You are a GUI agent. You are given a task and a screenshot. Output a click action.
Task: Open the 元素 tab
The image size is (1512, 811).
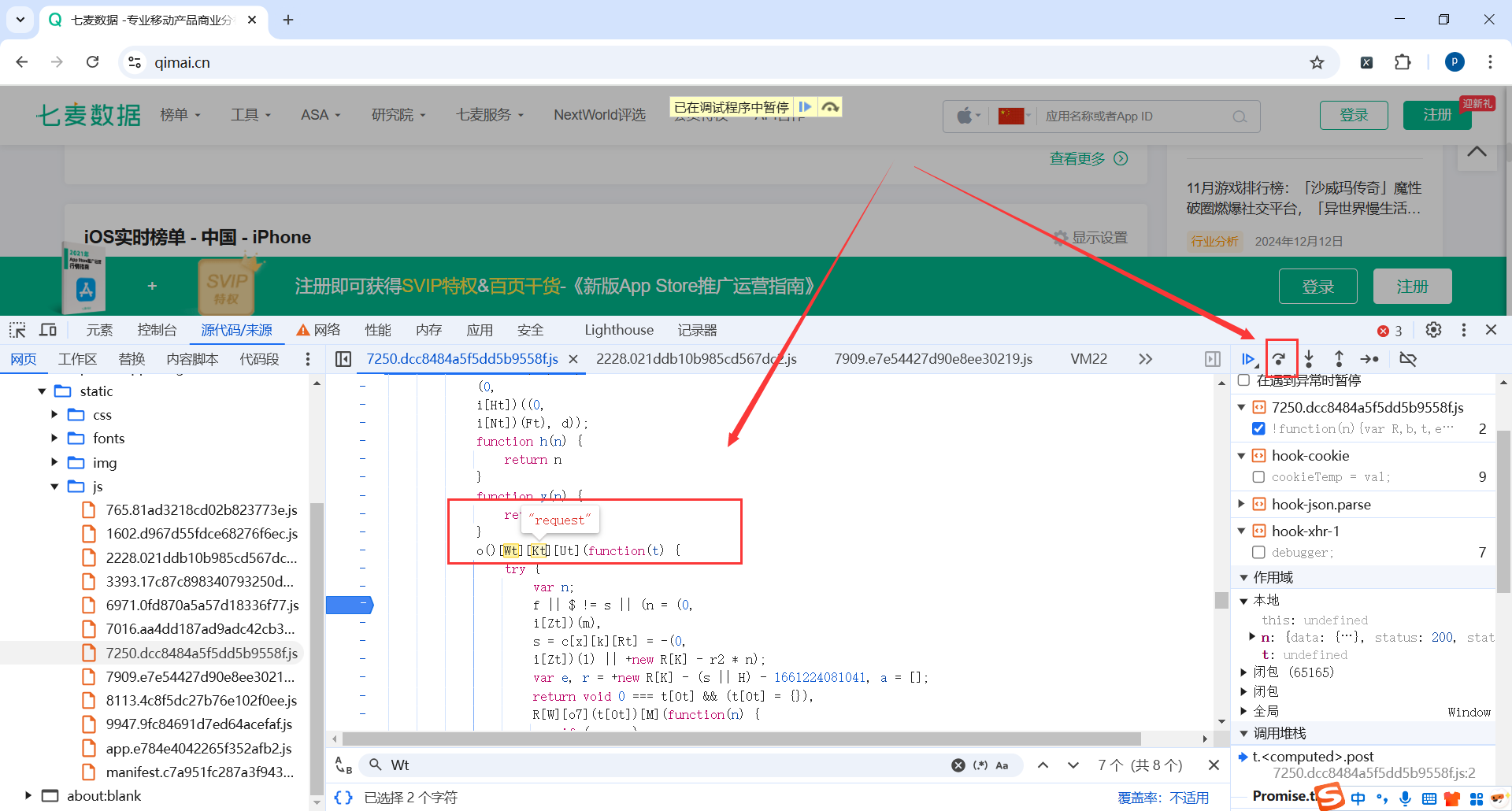tap(99, 330)
